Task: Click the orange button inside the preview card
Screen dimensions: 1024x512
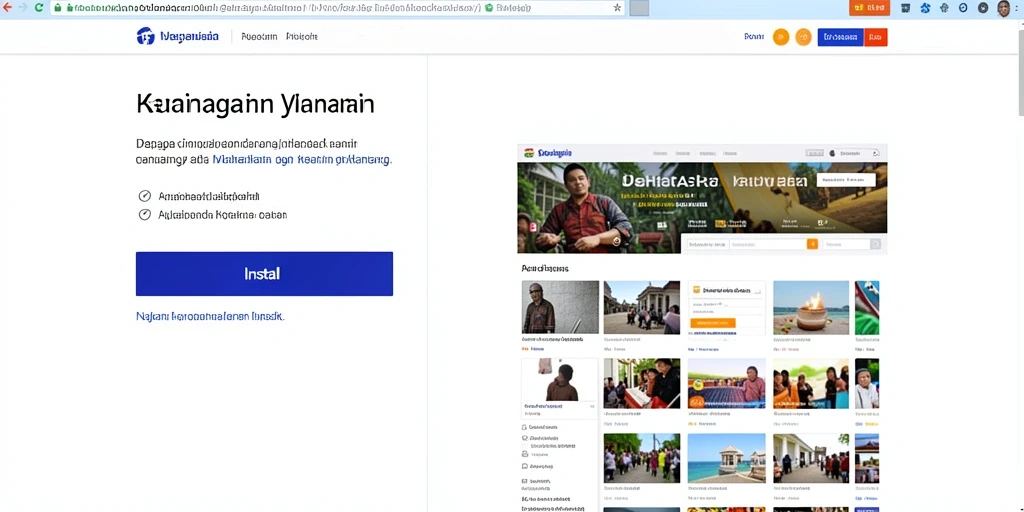Action: (713, 323)
